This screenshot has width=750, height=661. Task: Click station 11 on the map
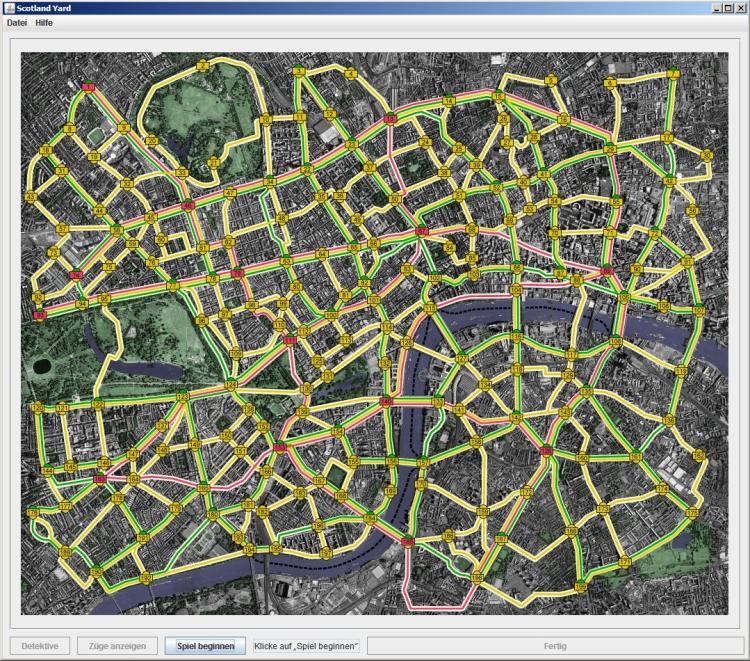point(300,116)
